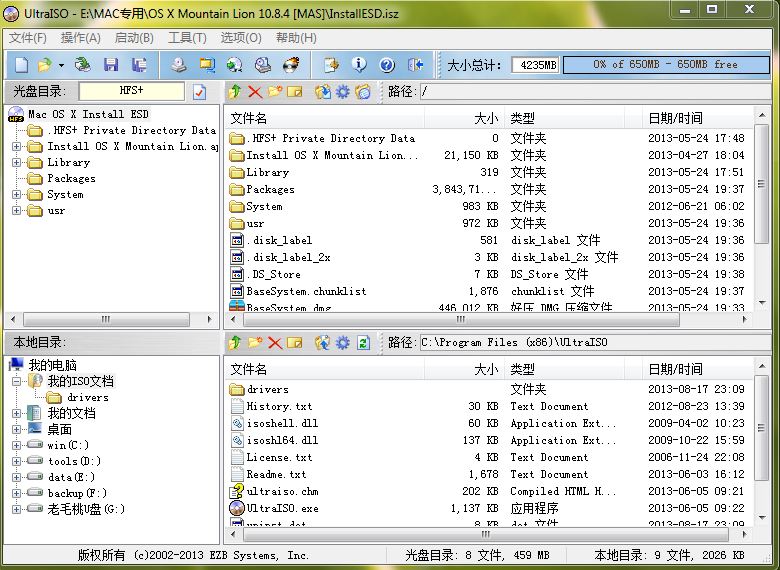780x570 pixels.
Task: Click Extract icon in image toolbar
Action: [x=323, y=92]
